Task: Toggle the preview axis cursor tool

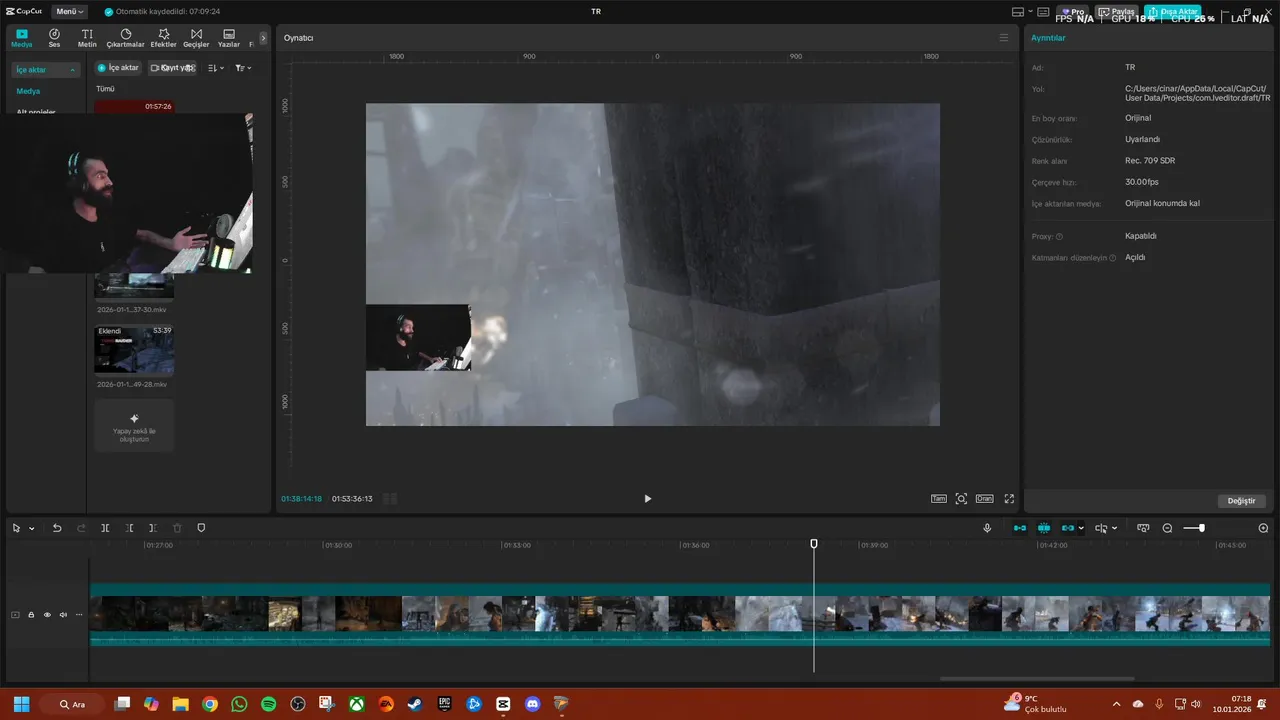Action: [1101, 528]
